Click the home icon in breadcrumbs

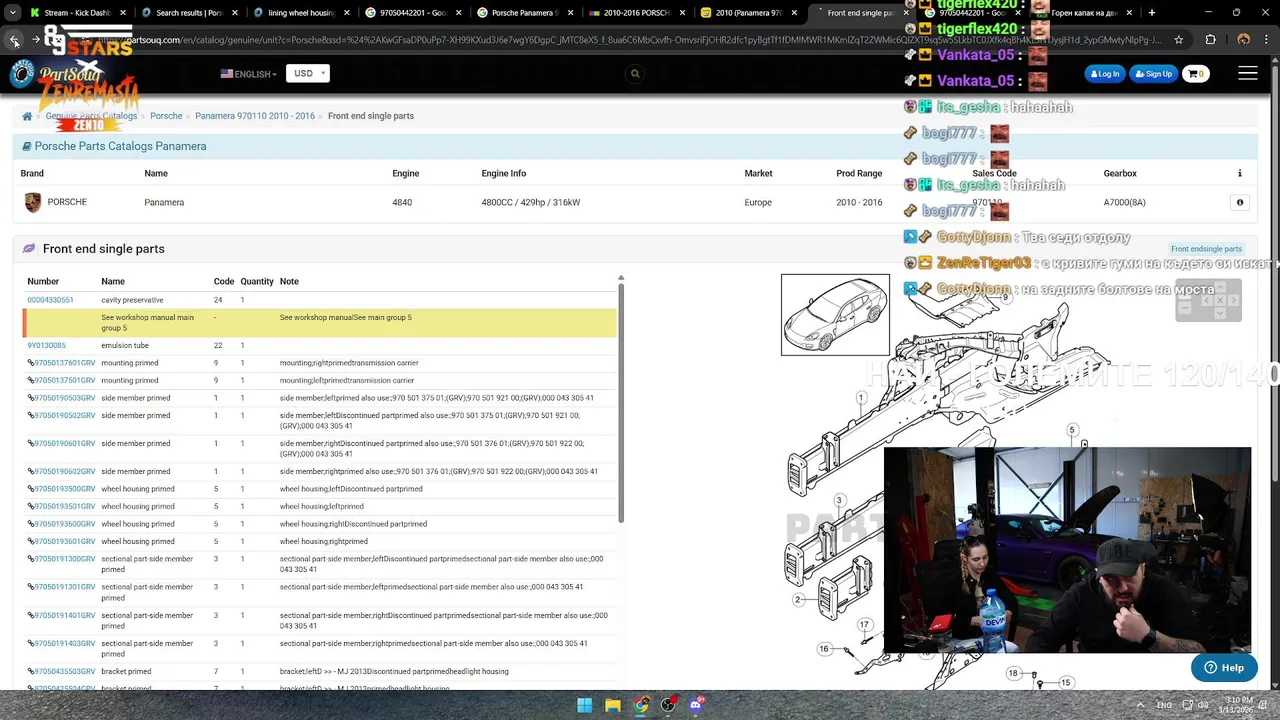pos(27,116)
